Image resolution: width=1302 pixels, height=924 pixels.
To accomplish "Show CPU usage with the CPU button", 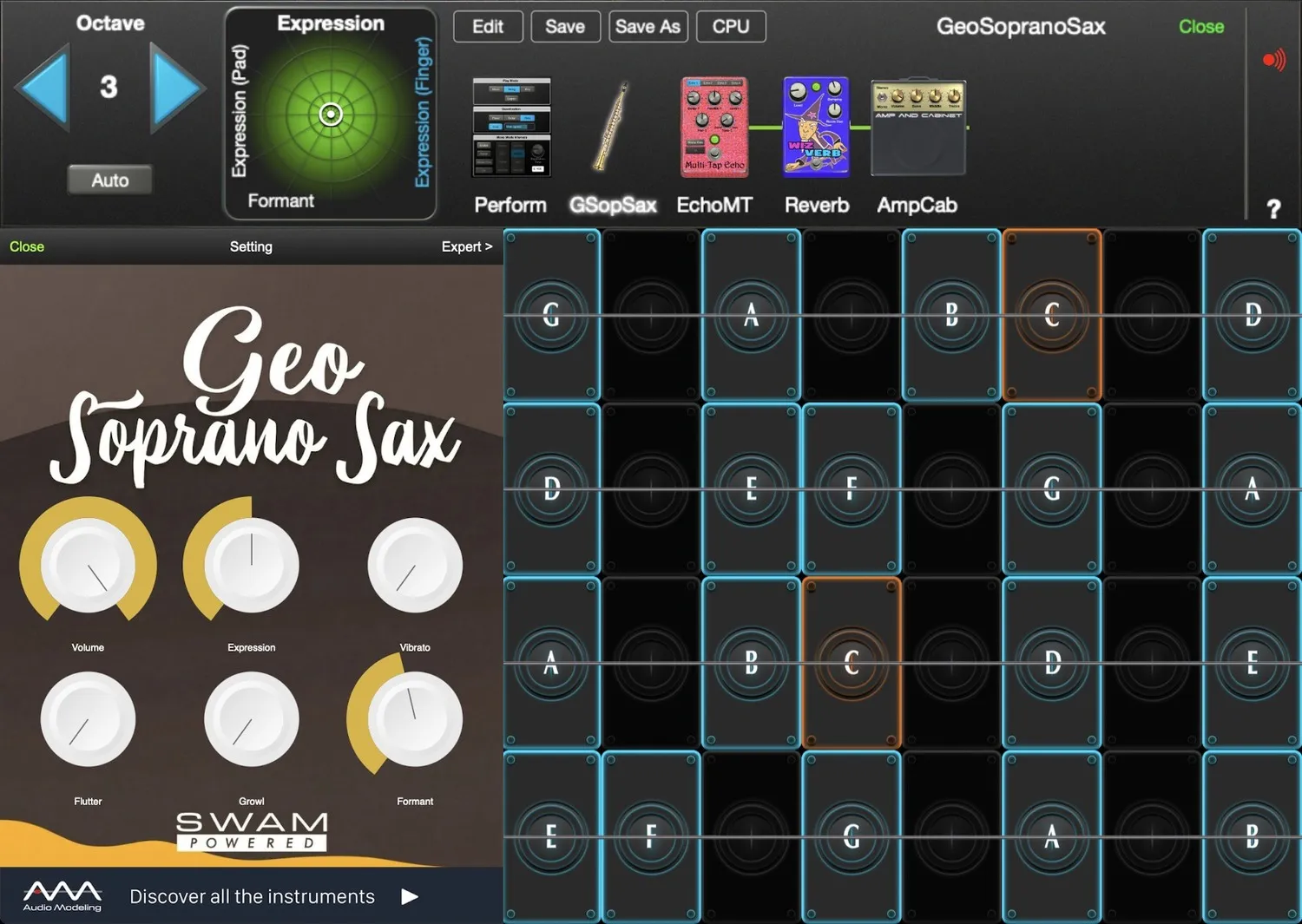I will [731, 26].
